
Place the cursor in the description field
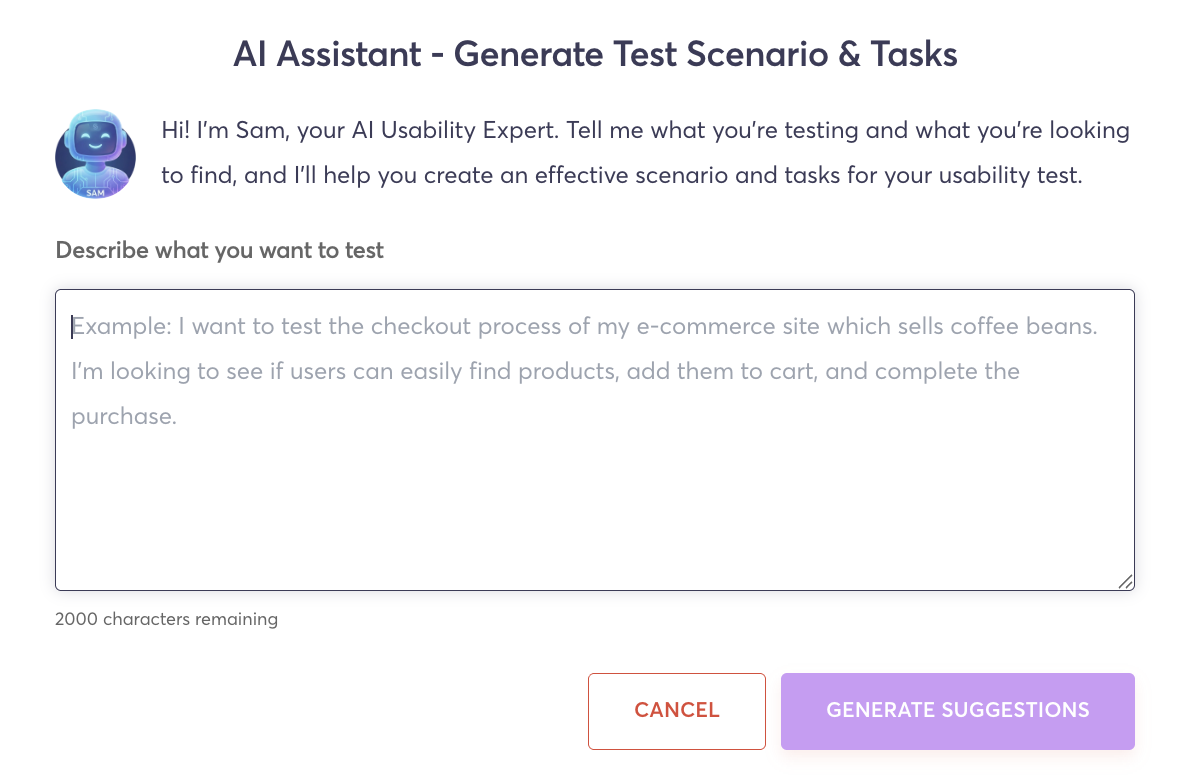point(595,440)
